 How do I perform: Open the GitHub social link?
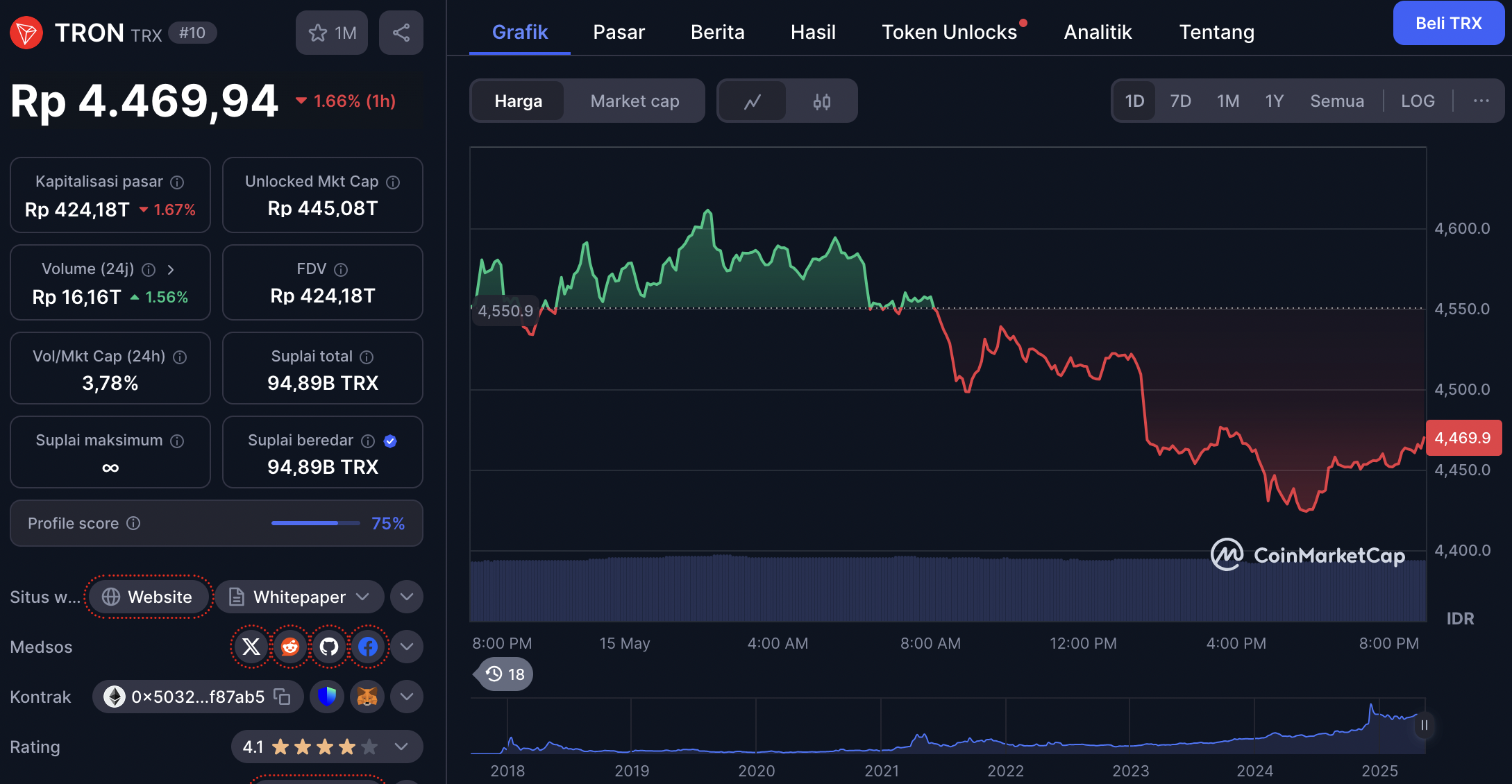(329, 647)
